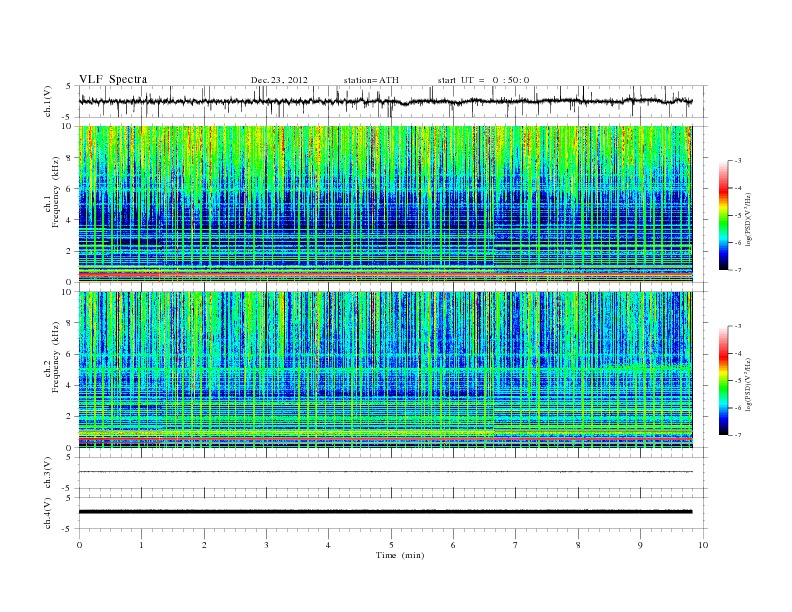Click the "ch.4(V)" axis label
Viewport: 792px width, 612px height.
coord(48,513)
